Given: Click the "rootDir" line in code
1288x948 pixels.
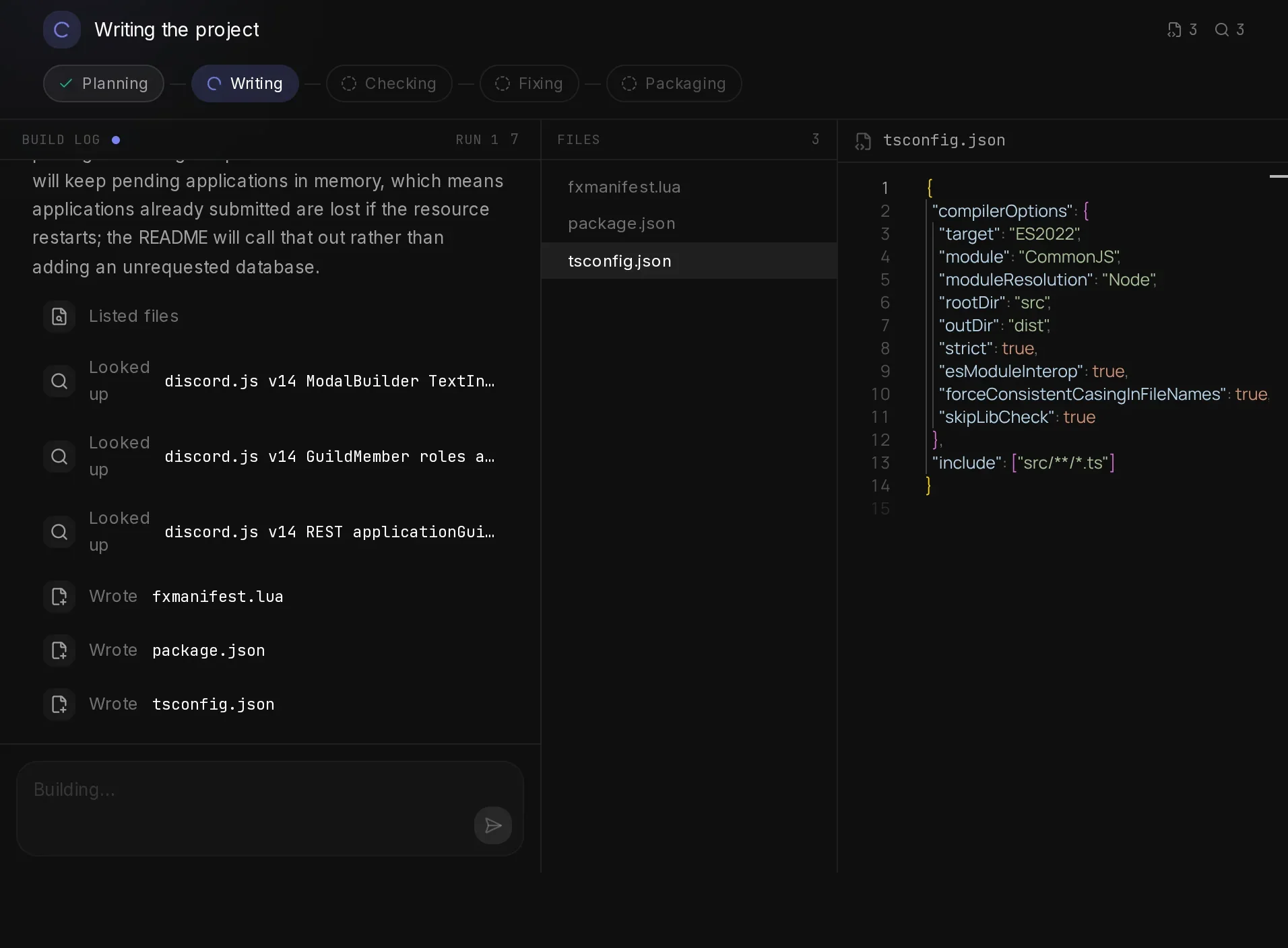Looking at the screenshot, I should click(994, 303).
